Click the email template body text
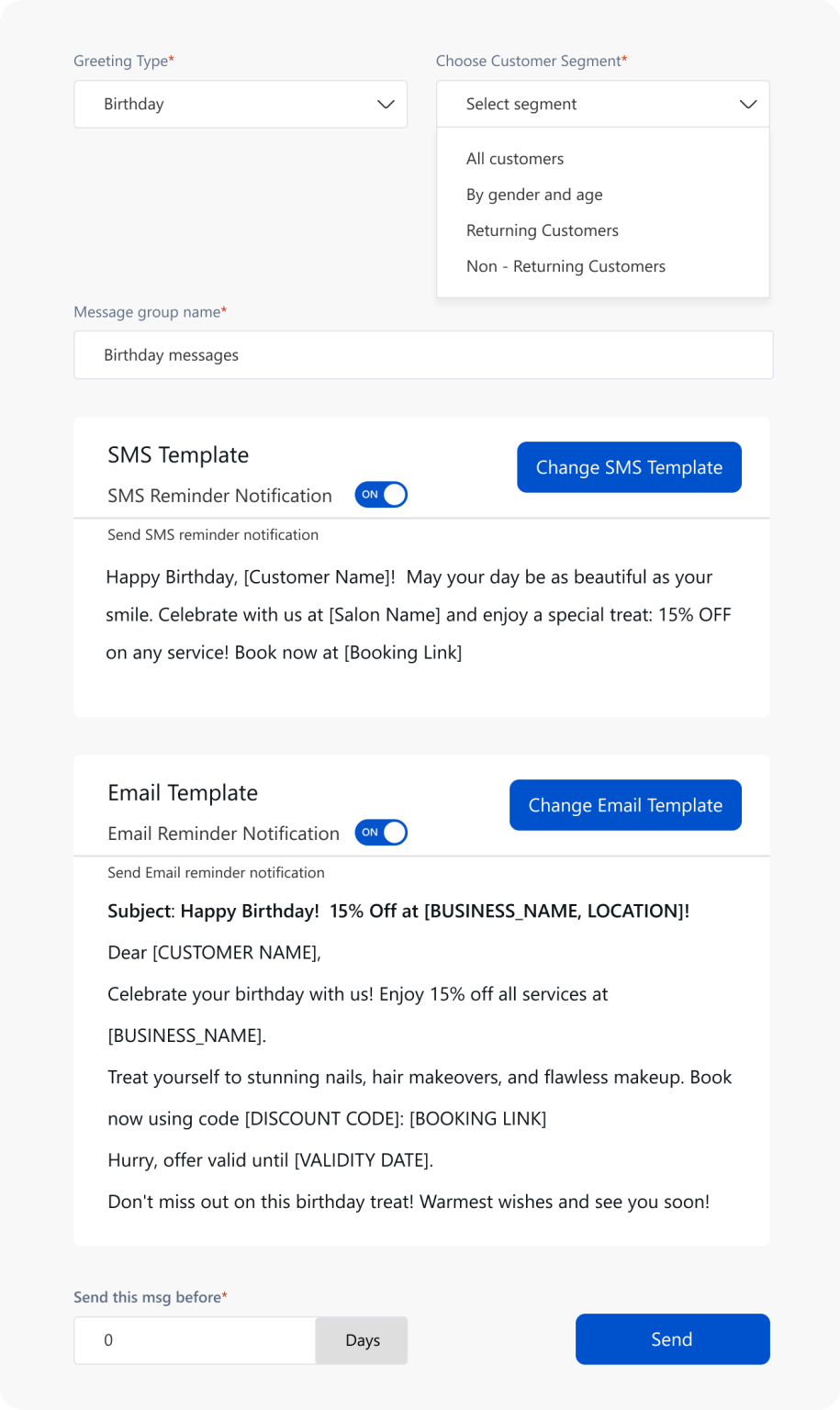 pyautogui.click(x=420, y=1077)
